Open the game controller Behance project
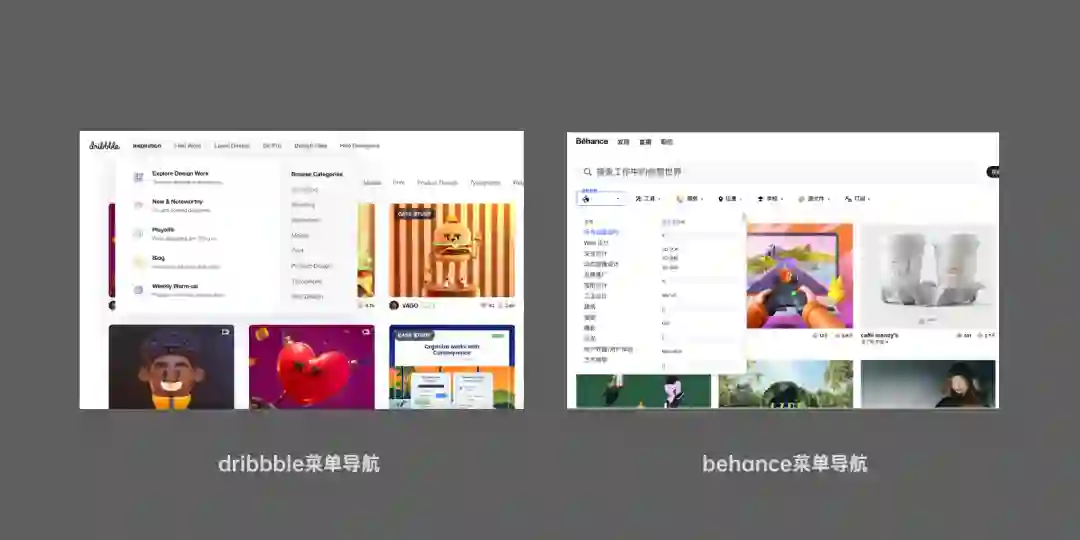Image resolution: width=1080 pixels, height=540 pixels. click(x=800, y=276)
